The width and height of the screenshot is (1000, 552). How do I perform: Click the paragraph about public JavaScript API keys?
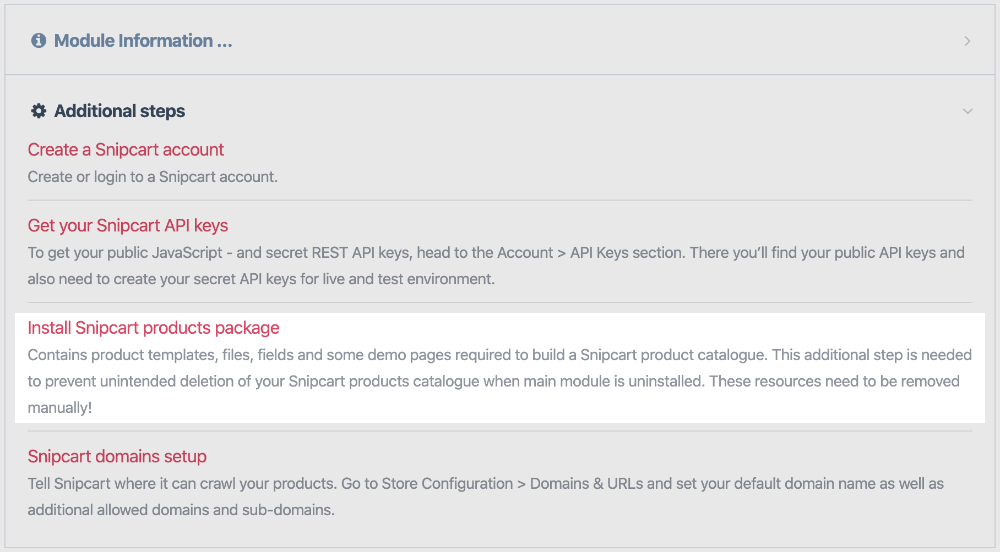tap(496, 266)
